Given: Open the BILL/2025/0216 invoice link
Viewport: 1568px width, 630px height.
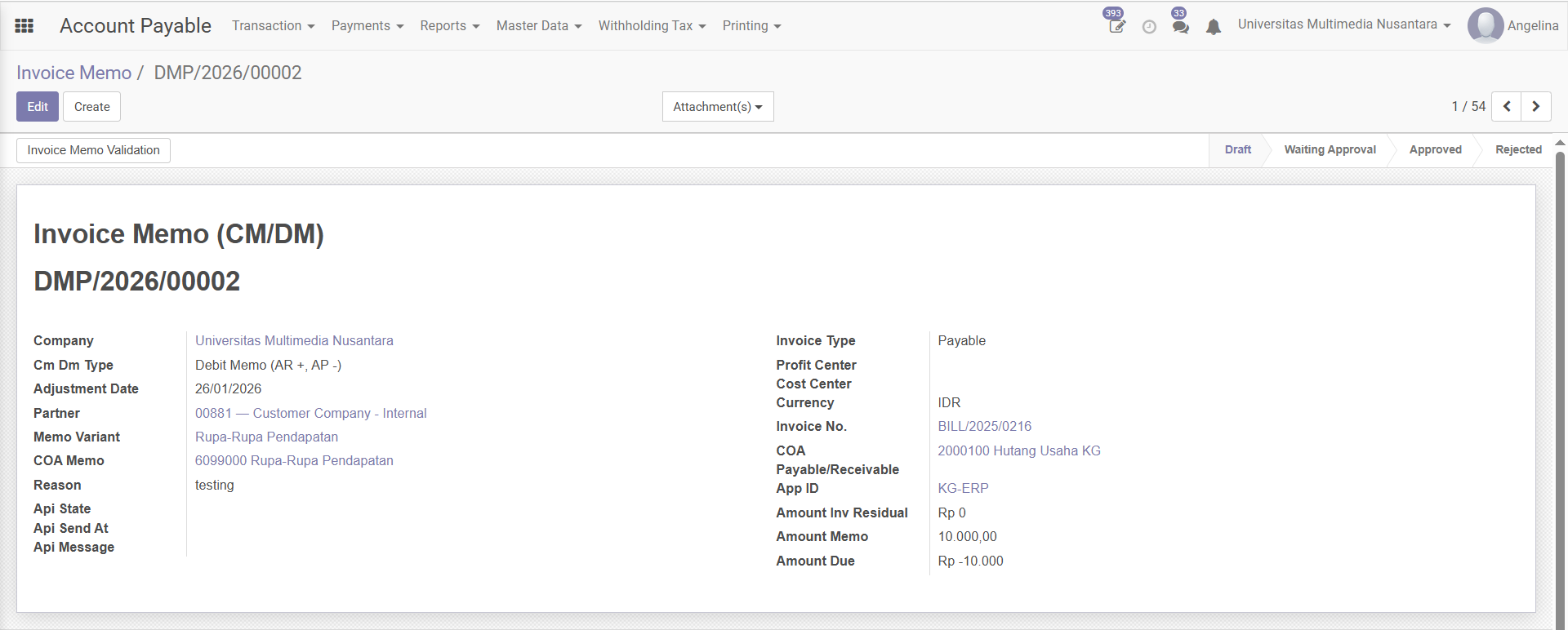Looking at the screenshot, I should pos(984,426).
